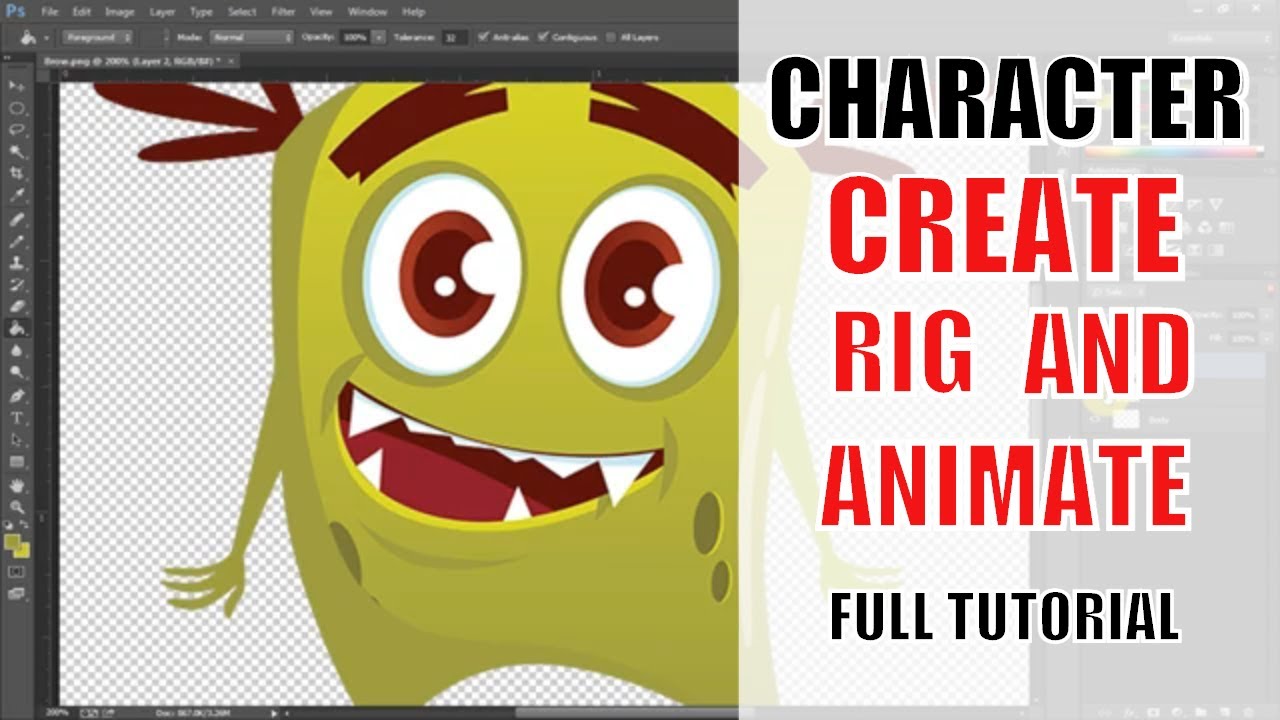Viewport: 1280px width, 720px height.
Task: Select the Dodge tool
Action: [17, 372]
